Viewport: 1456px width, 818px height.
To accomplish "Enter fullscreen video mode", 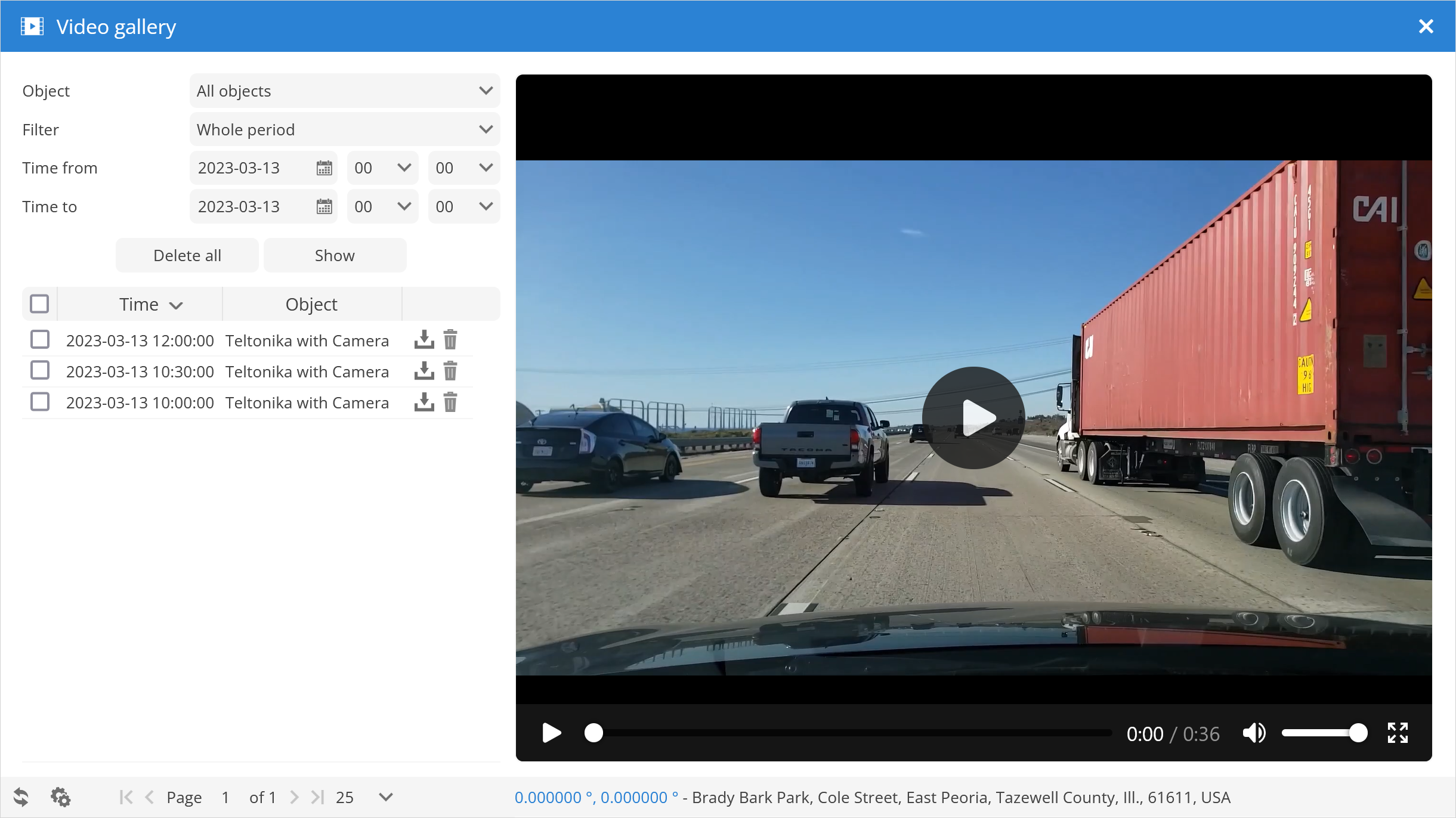I will coord(1397,733).
